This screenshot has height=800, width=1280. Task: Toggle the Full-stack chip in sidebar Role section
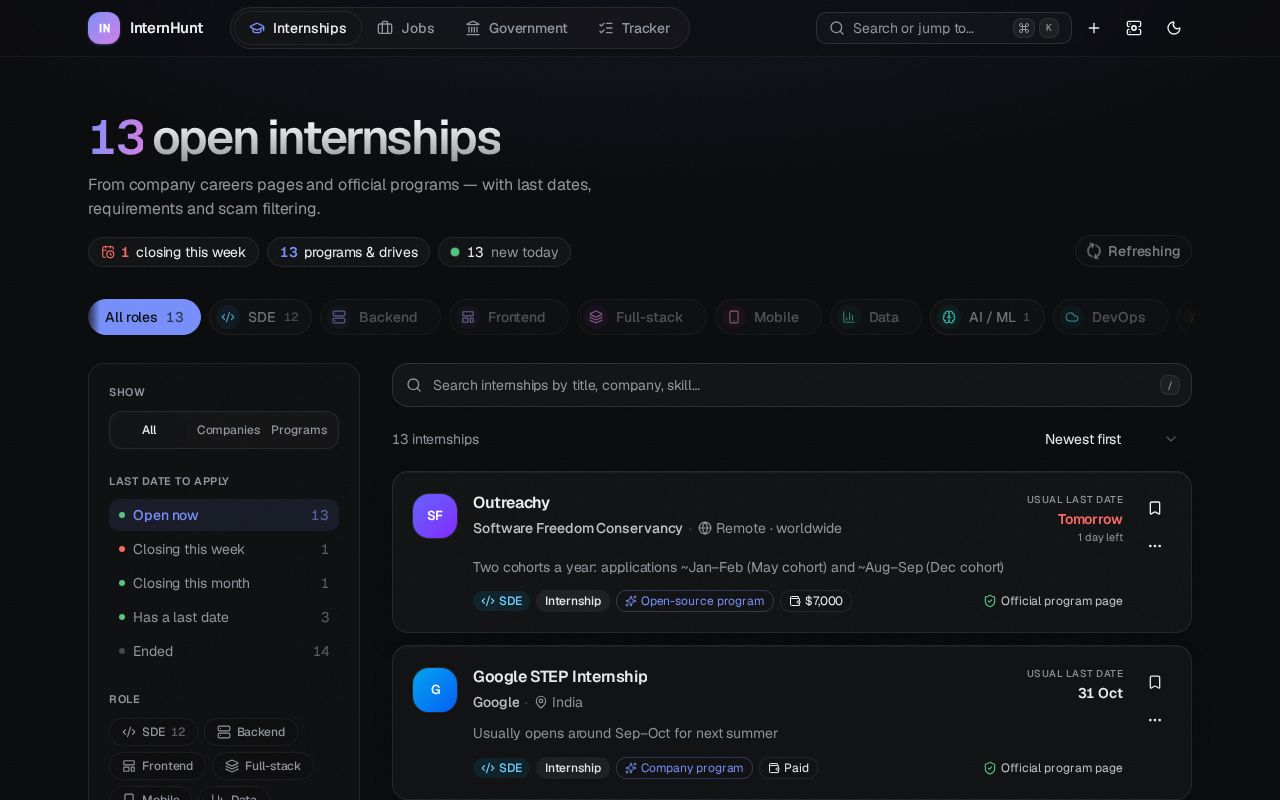(x=263, y=766)
